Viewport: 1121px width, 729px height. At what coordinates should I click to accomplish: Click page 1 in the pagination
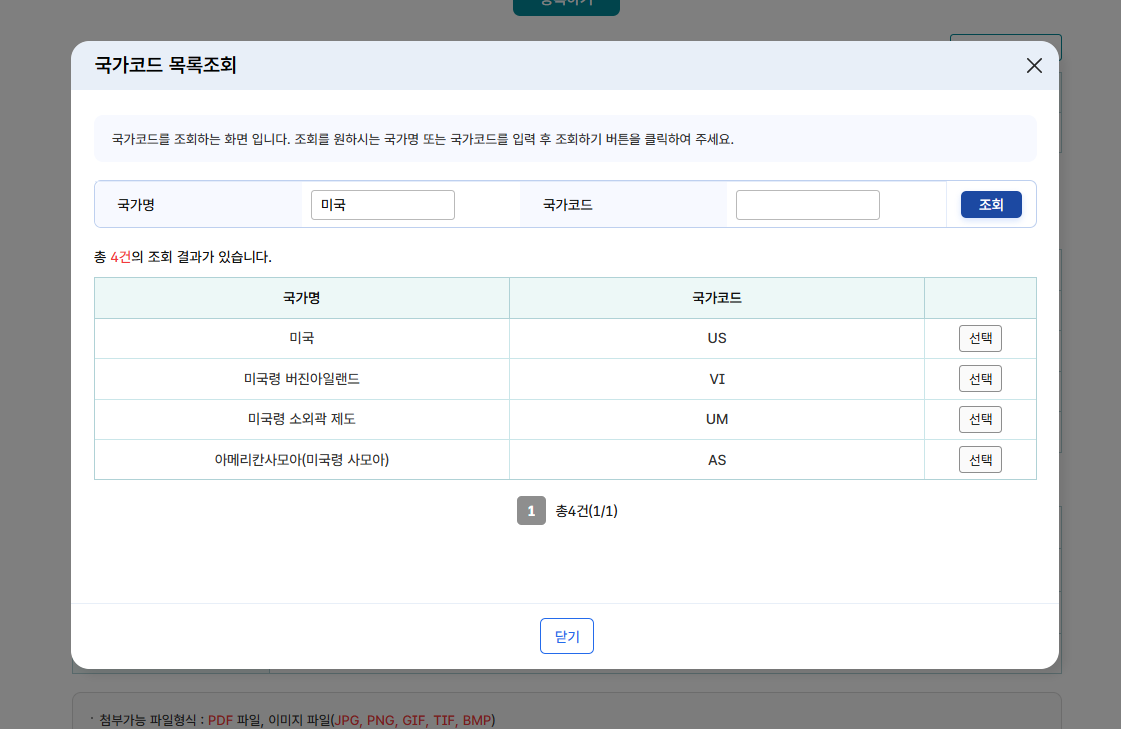(x=531, y=511)
